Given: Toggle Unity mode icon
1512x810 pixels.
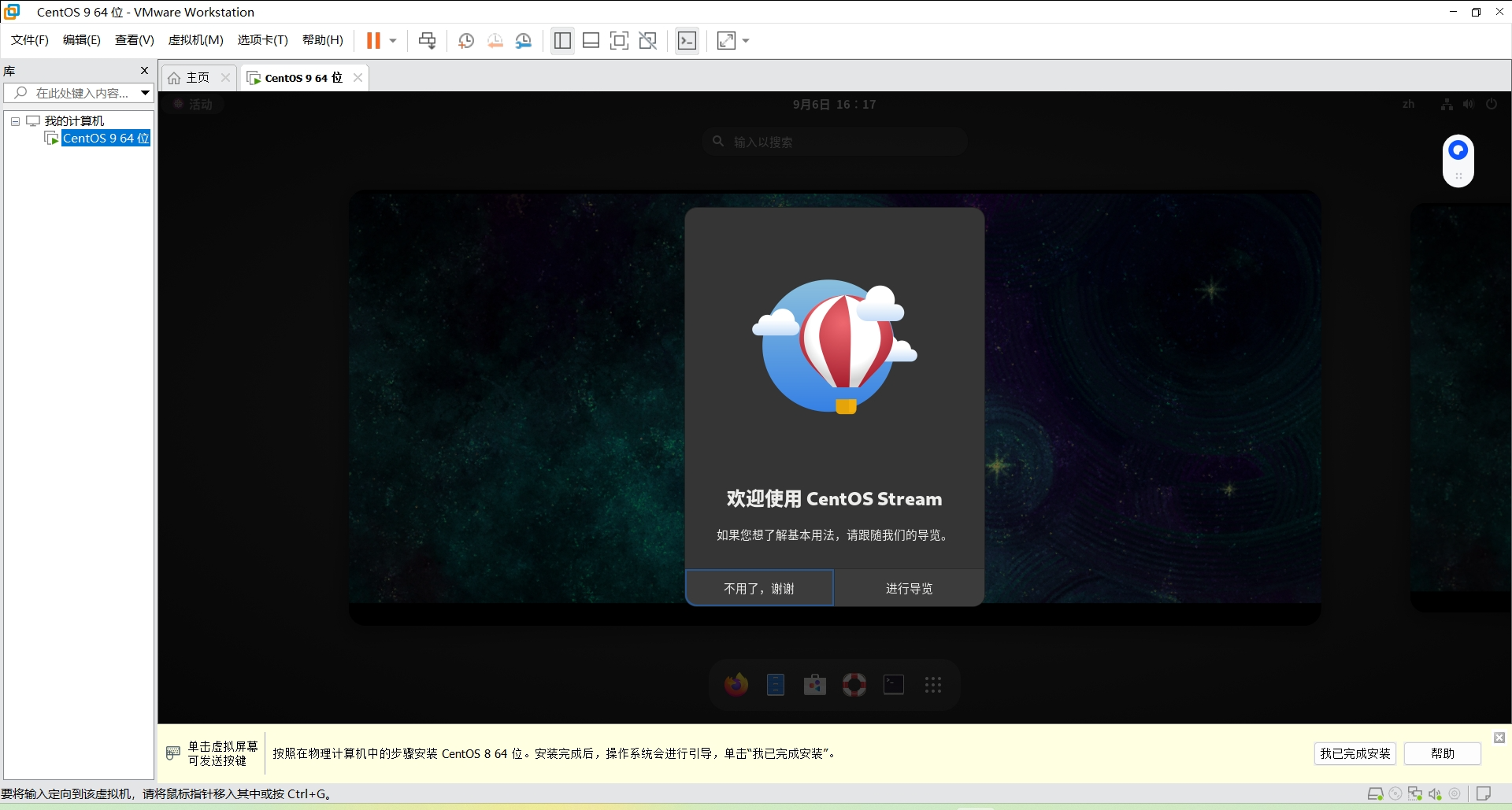Looking at the screenshot, I should (x=648, y=40).
